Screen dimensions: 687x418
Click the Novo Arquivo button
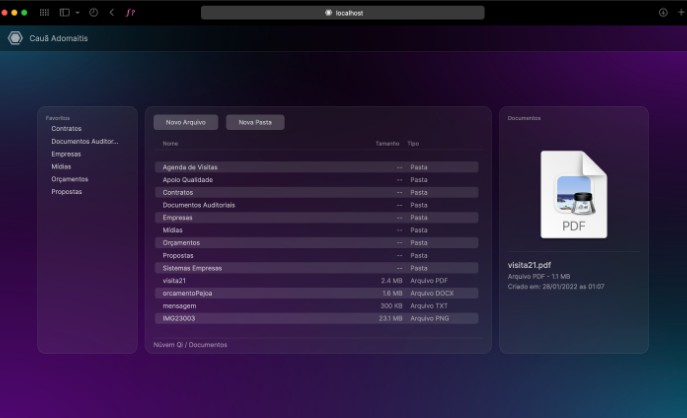(x=185, y=122)
